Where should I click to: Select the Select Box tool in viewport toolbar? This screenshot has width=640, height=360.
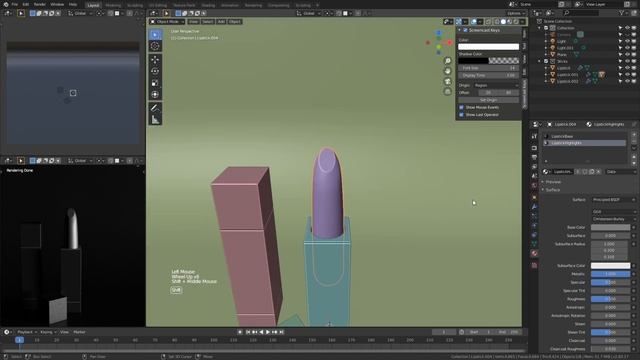click(x=155, y=35)
